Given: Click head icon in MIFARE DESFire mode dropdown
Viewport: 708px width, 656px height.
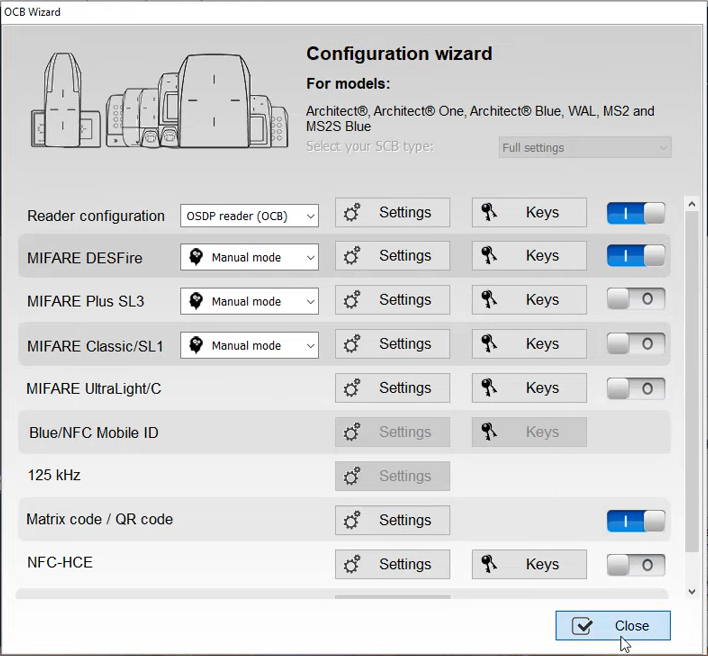Looking at the screenshot, I should [196, 257].
